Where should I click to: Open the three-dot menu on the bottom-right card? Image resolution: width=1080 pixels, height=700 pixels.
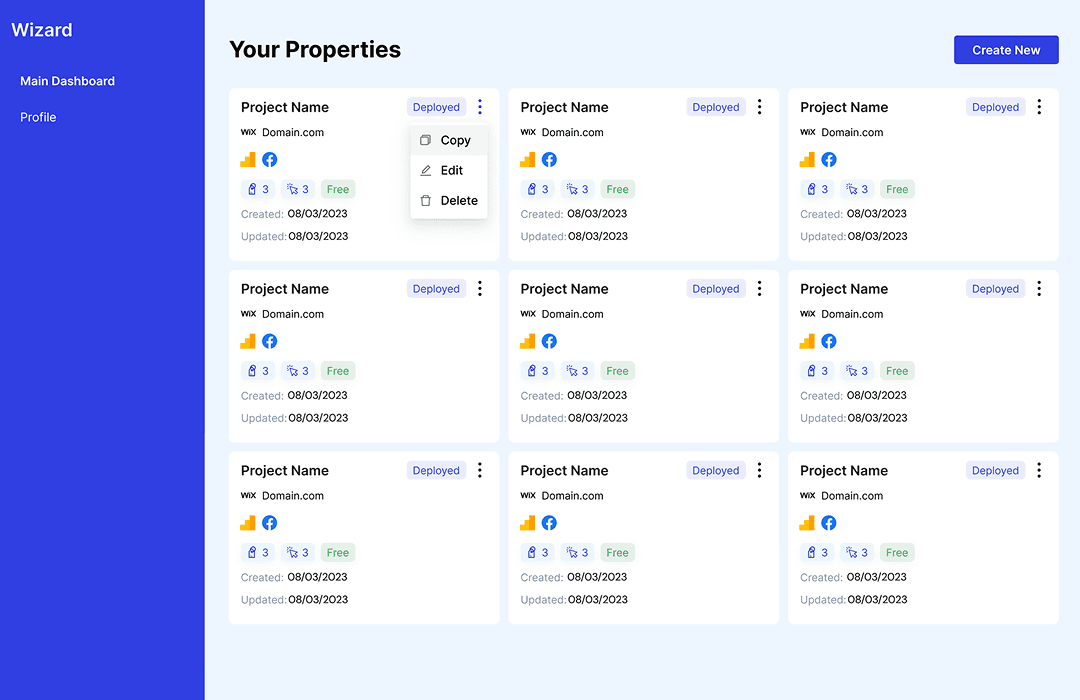(1039, 470)
